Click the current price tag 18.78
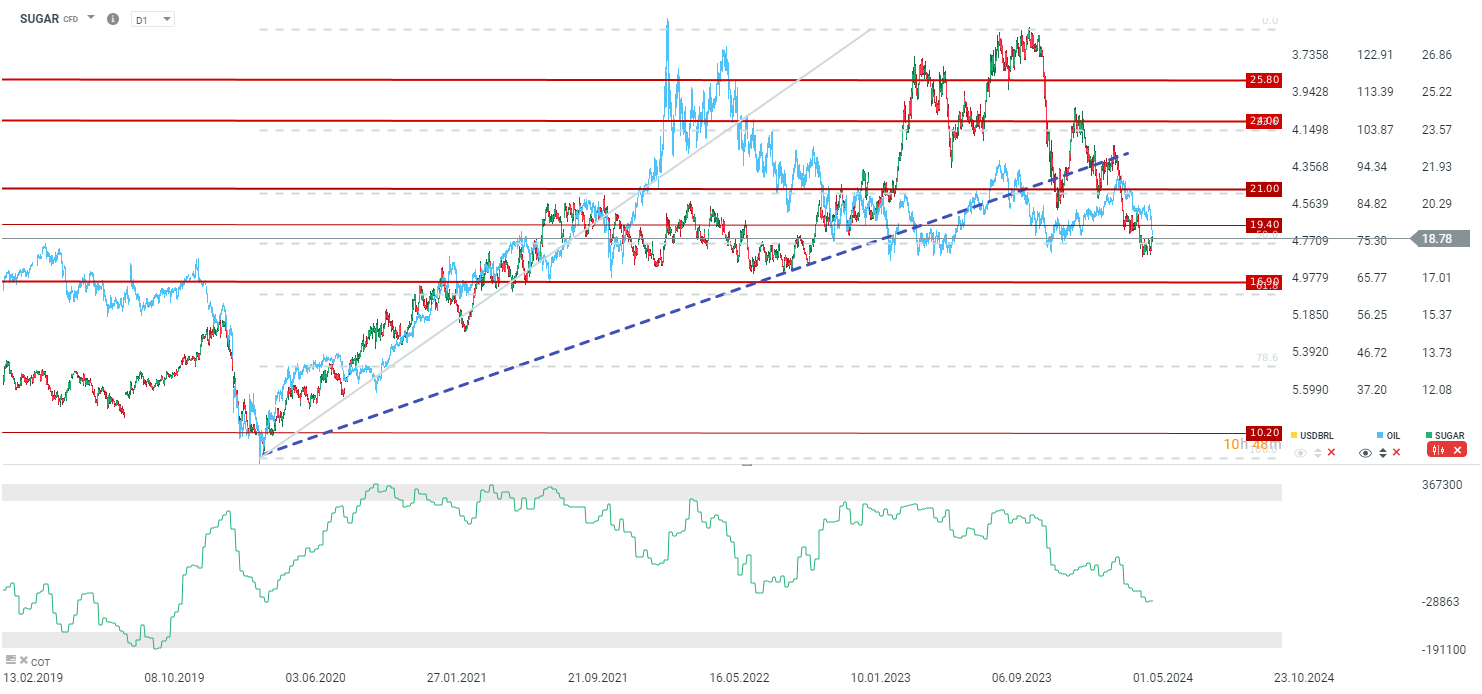Viewport: 1482px width, 694px height. point(1439,238)
